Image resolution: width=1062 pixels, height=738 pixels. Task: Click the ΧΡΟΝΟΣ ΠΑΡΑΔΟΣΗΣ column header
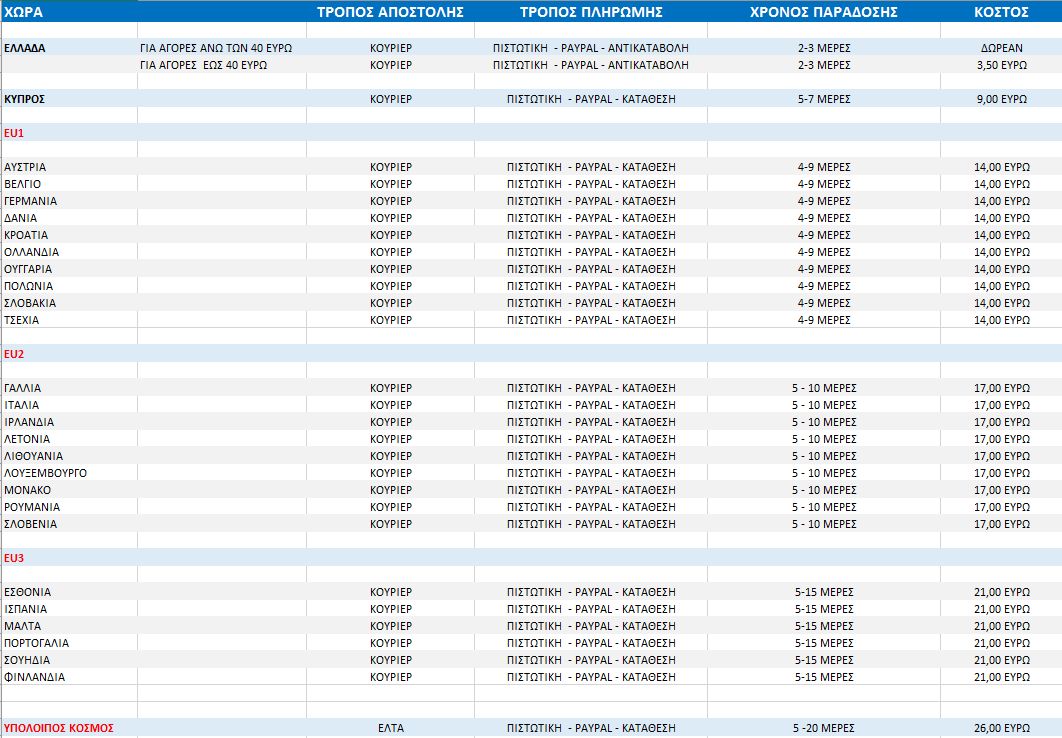(x=824, y=12)
